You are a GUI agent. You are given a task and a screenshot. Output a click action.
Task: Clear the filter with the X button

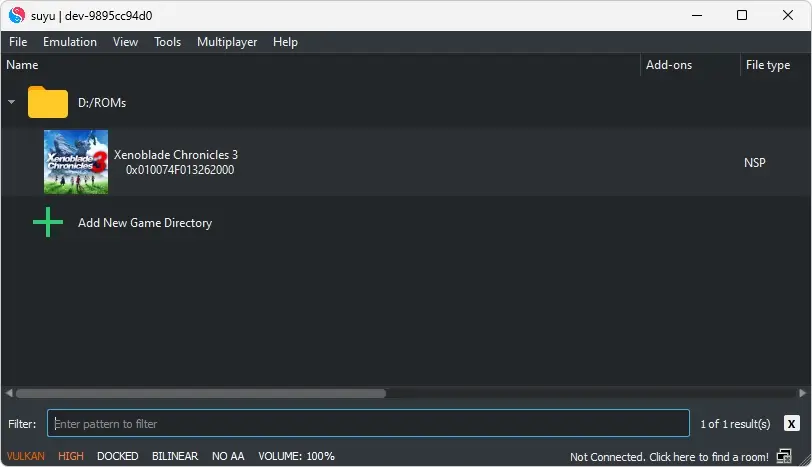[791, 424]
